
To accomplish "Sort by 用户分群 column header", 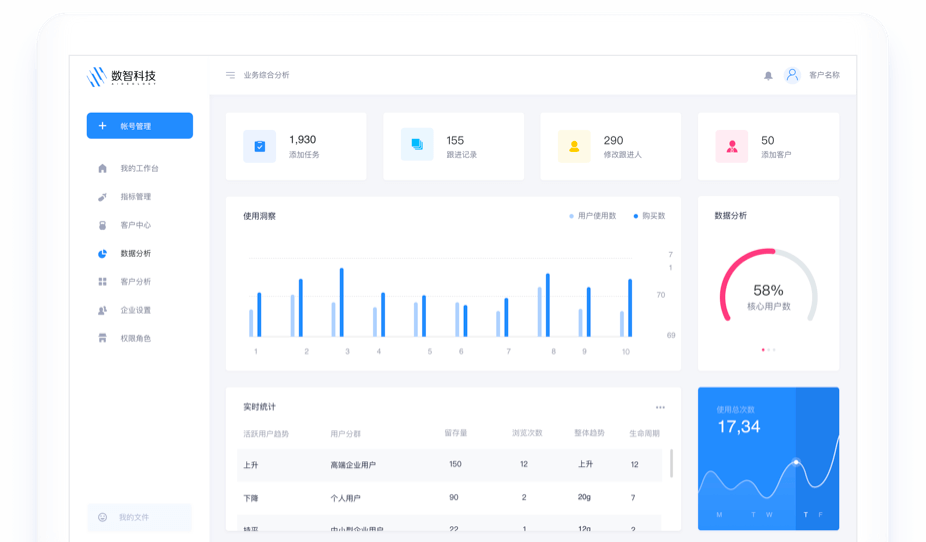I will [x=345, y=434].
